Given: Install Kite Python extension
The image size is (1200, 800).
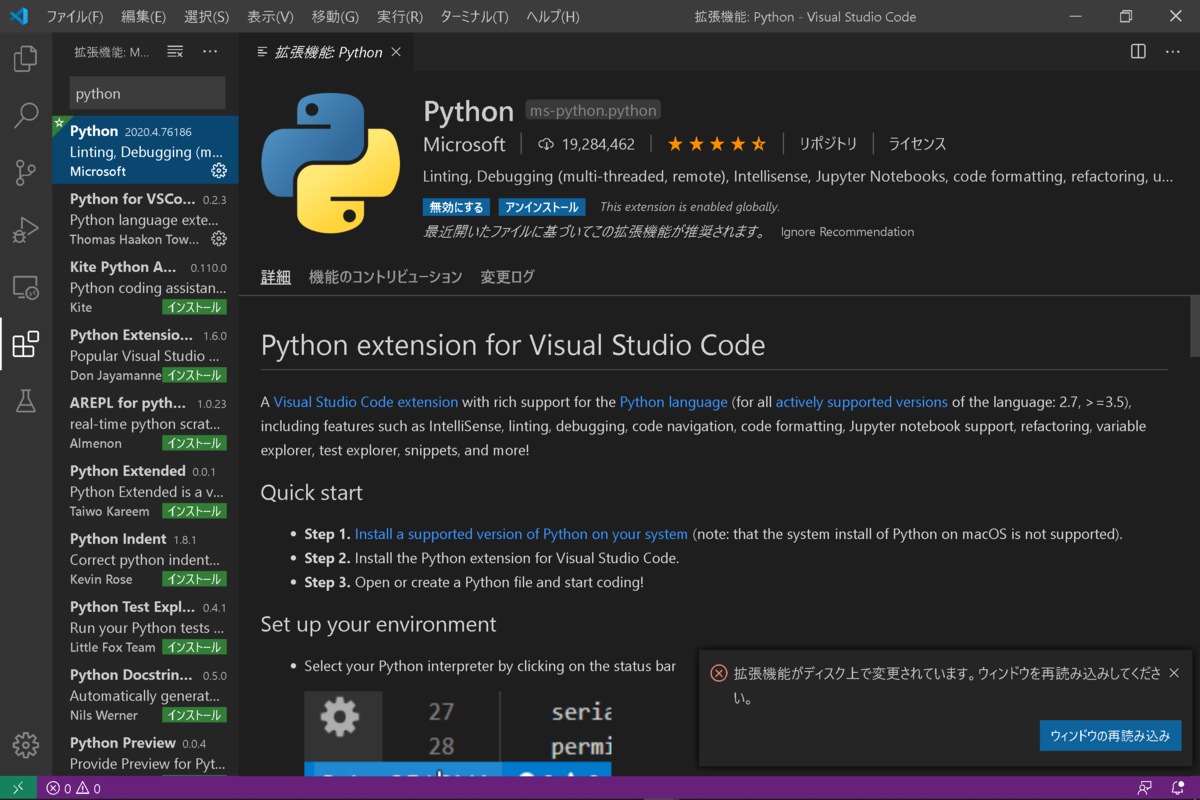Looking at the screenshot, I should coord(194,307).
